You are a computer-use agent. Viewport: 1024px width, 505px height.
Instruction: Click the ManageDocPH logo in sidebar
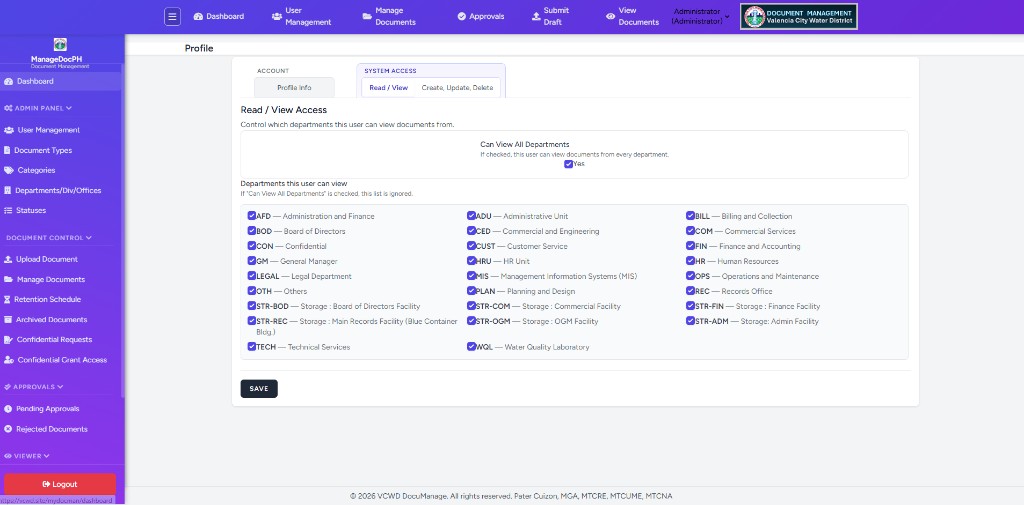[60, 44]
